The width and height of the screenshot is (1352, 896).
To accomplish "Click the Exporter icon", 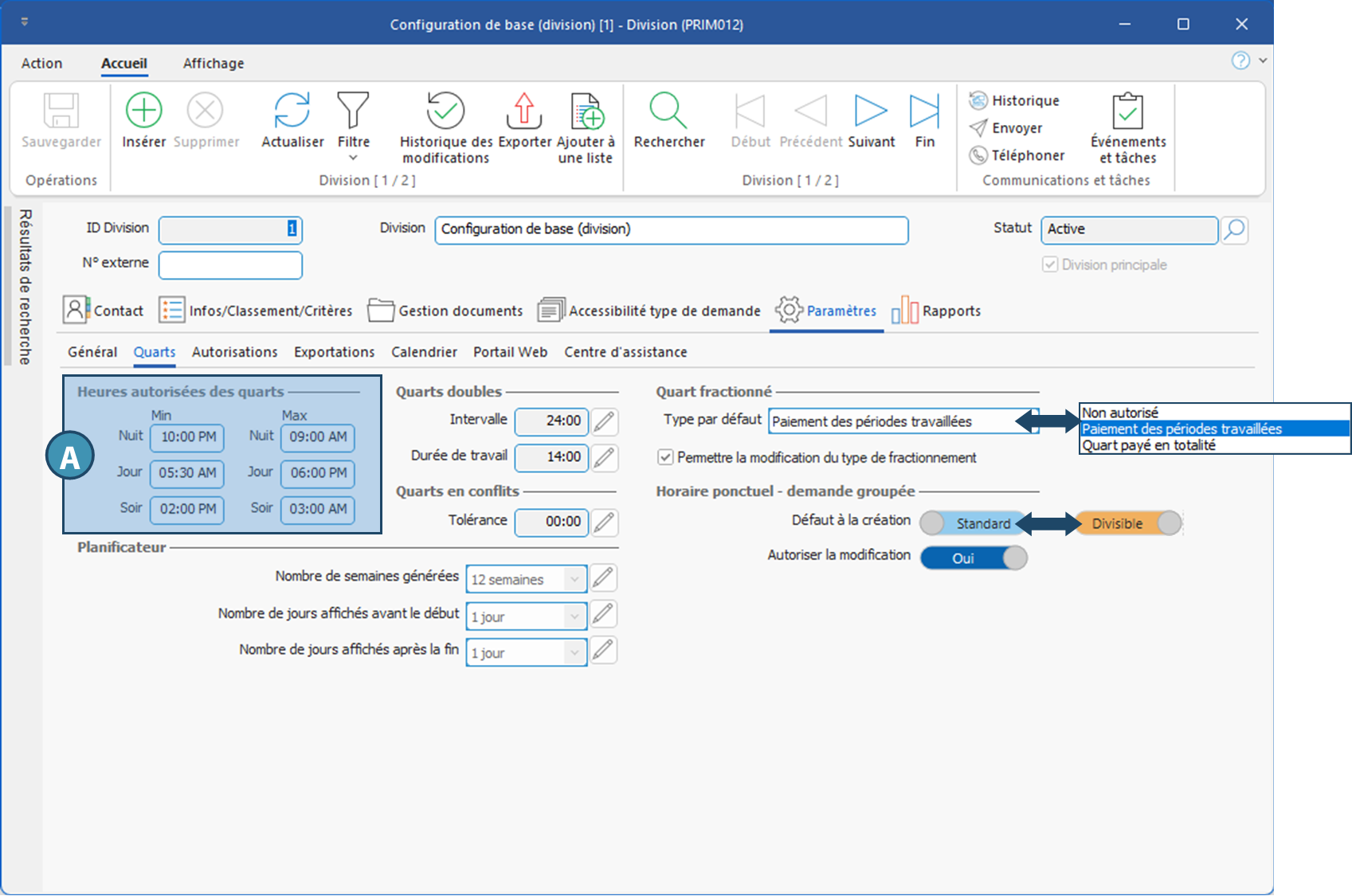I will tap(524, 111).
